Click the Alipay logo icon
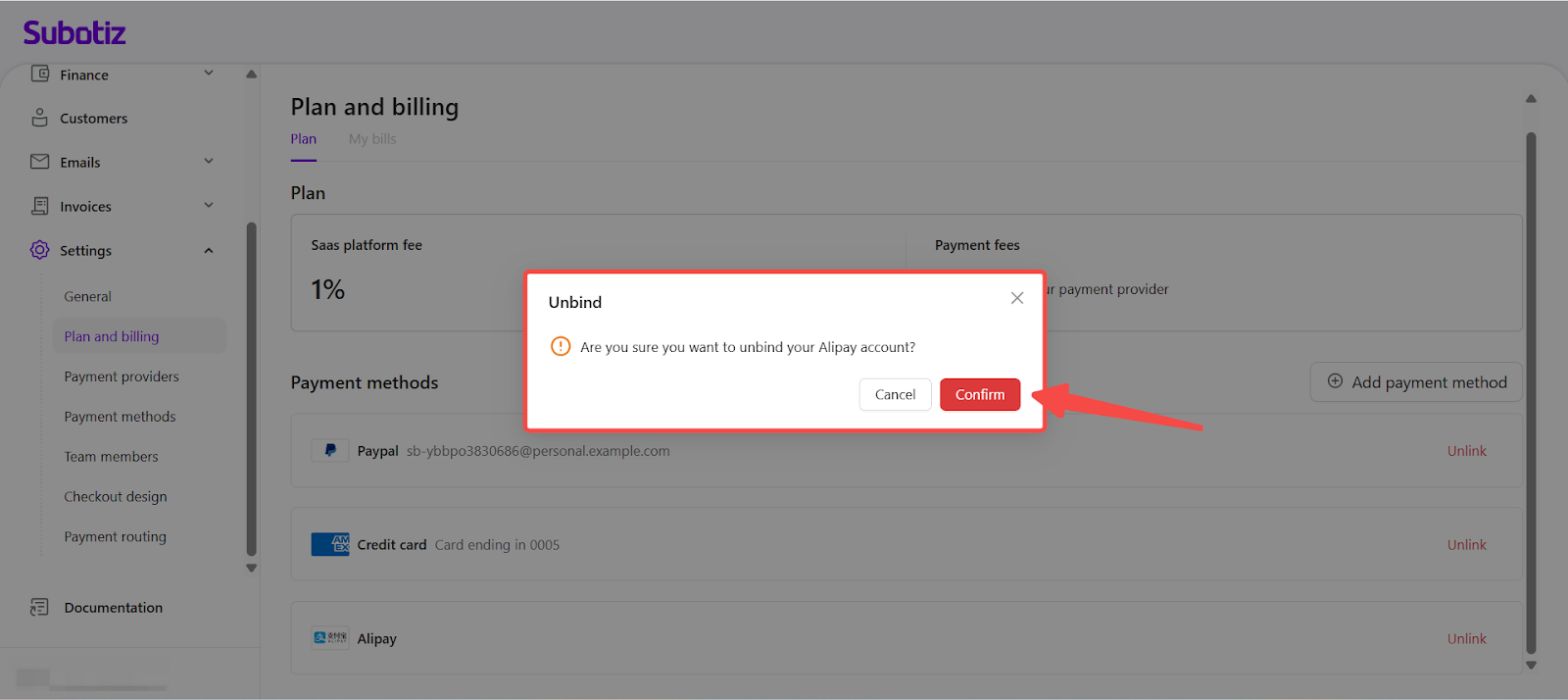This screenshot has width=1568, height=700. pos(330,638)
